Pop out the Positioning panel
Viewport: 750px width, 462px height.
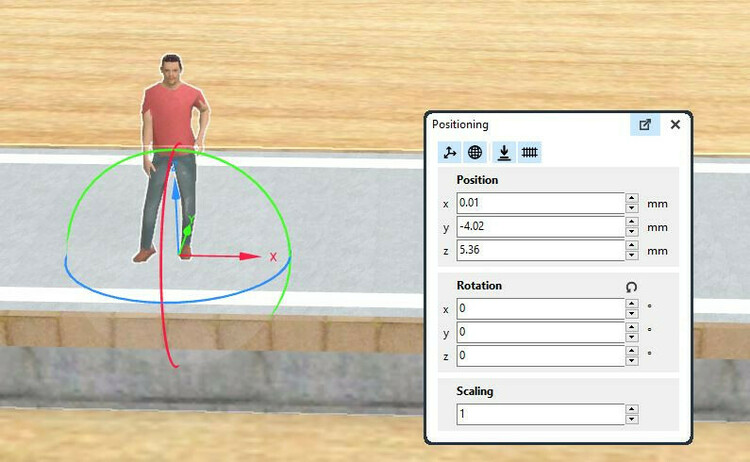pyautogui.click(x=645, y=125)
